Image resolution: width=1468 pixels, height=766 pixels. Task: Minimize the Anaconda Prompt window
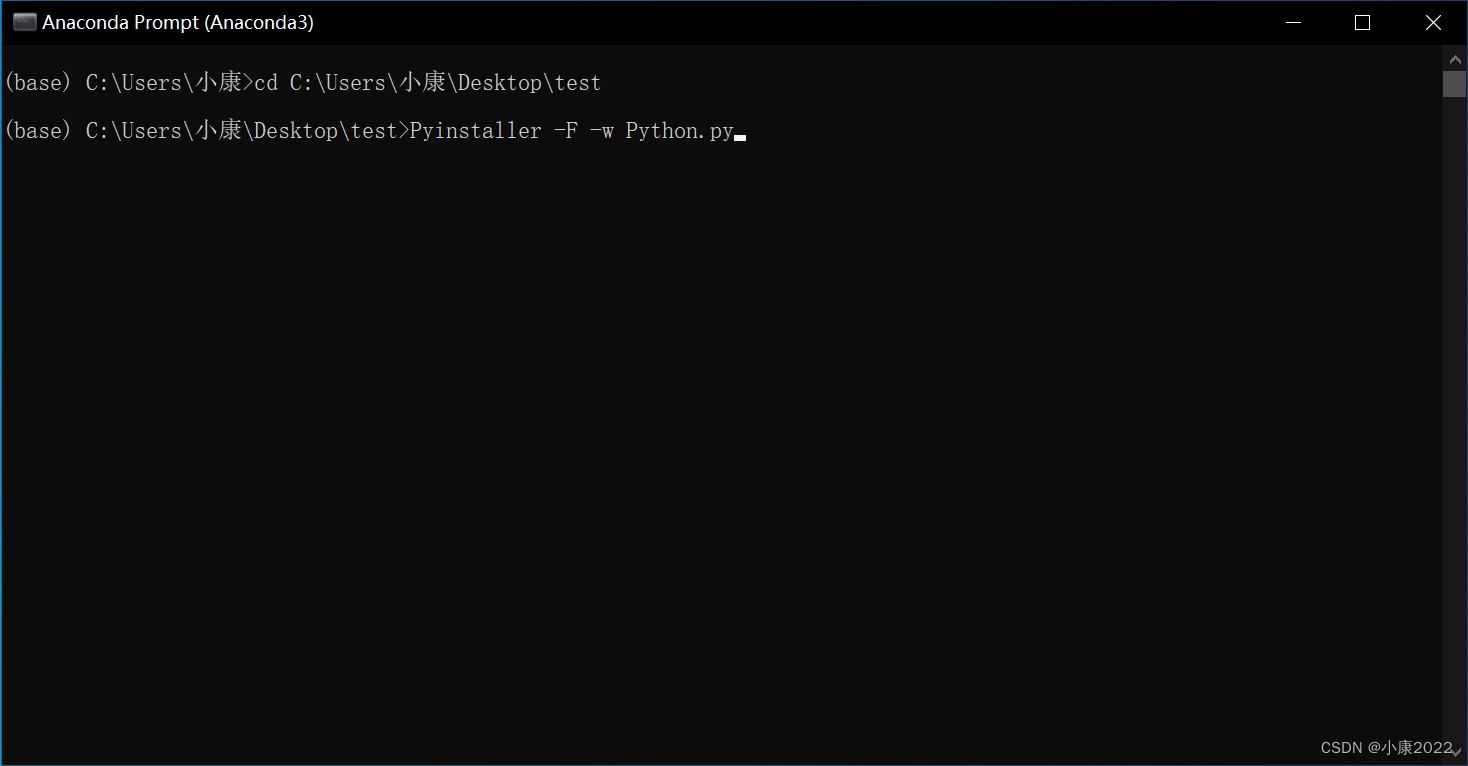tap(1294, 22)
